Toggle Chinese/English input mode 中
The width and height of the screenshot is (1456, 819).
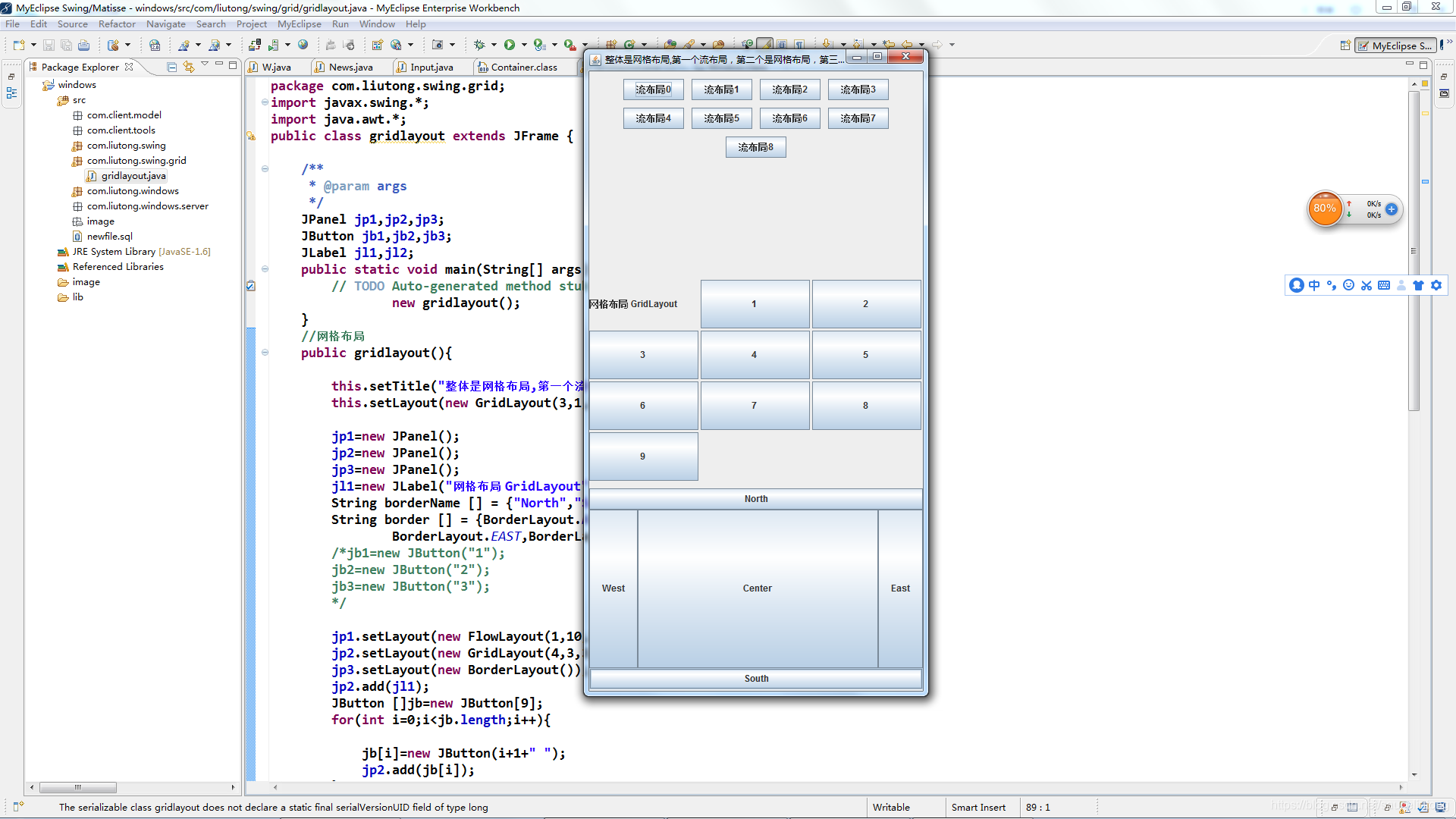[1314, 285]
